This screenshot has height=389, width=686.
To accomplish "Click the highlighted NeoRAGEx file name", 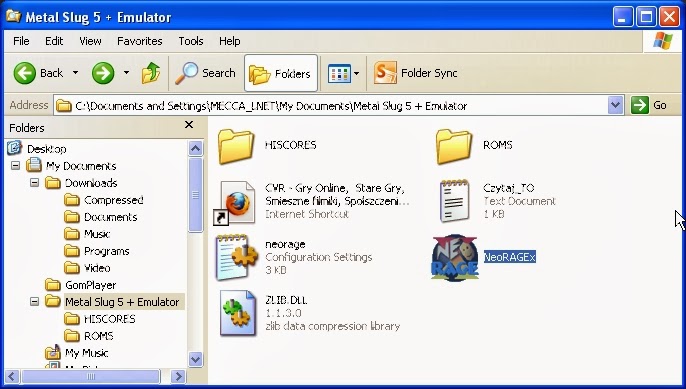I will tap(510, 257).
